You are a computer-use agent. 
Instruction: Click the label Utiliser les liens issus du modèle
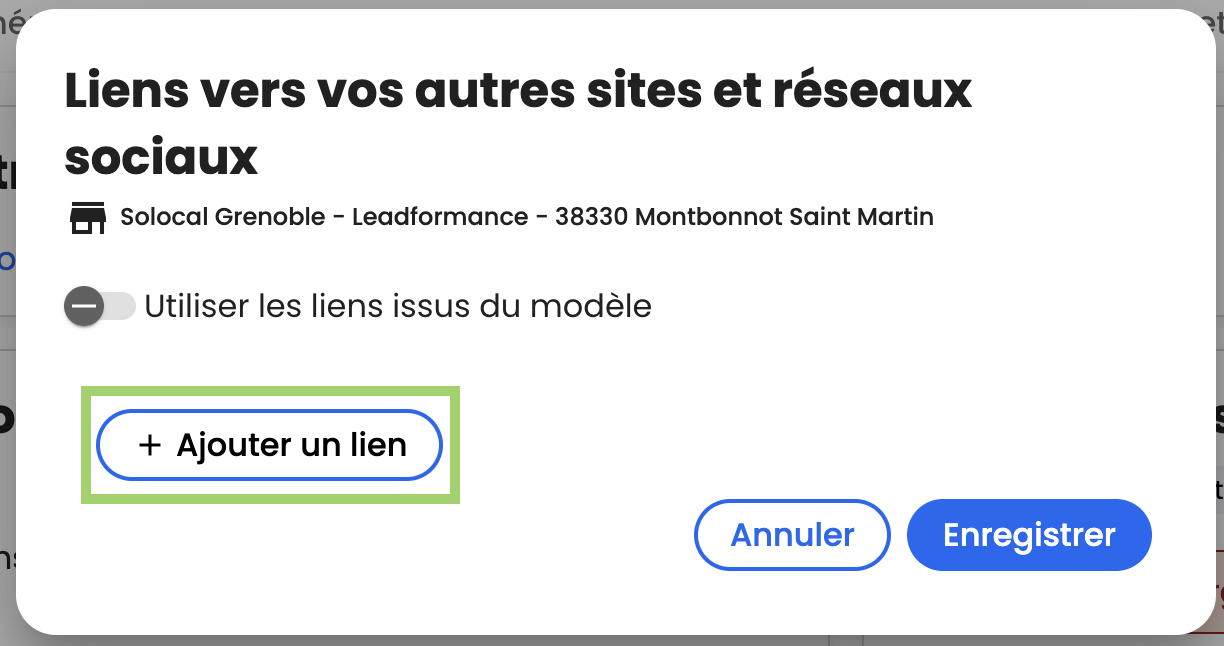(398, 306)
